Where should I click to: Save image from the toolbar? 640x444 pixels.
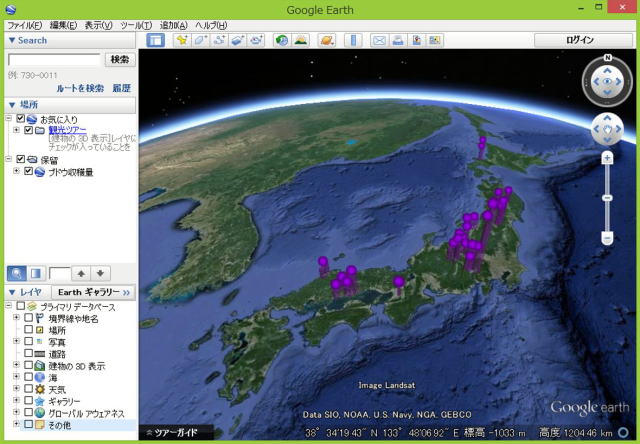417,40
